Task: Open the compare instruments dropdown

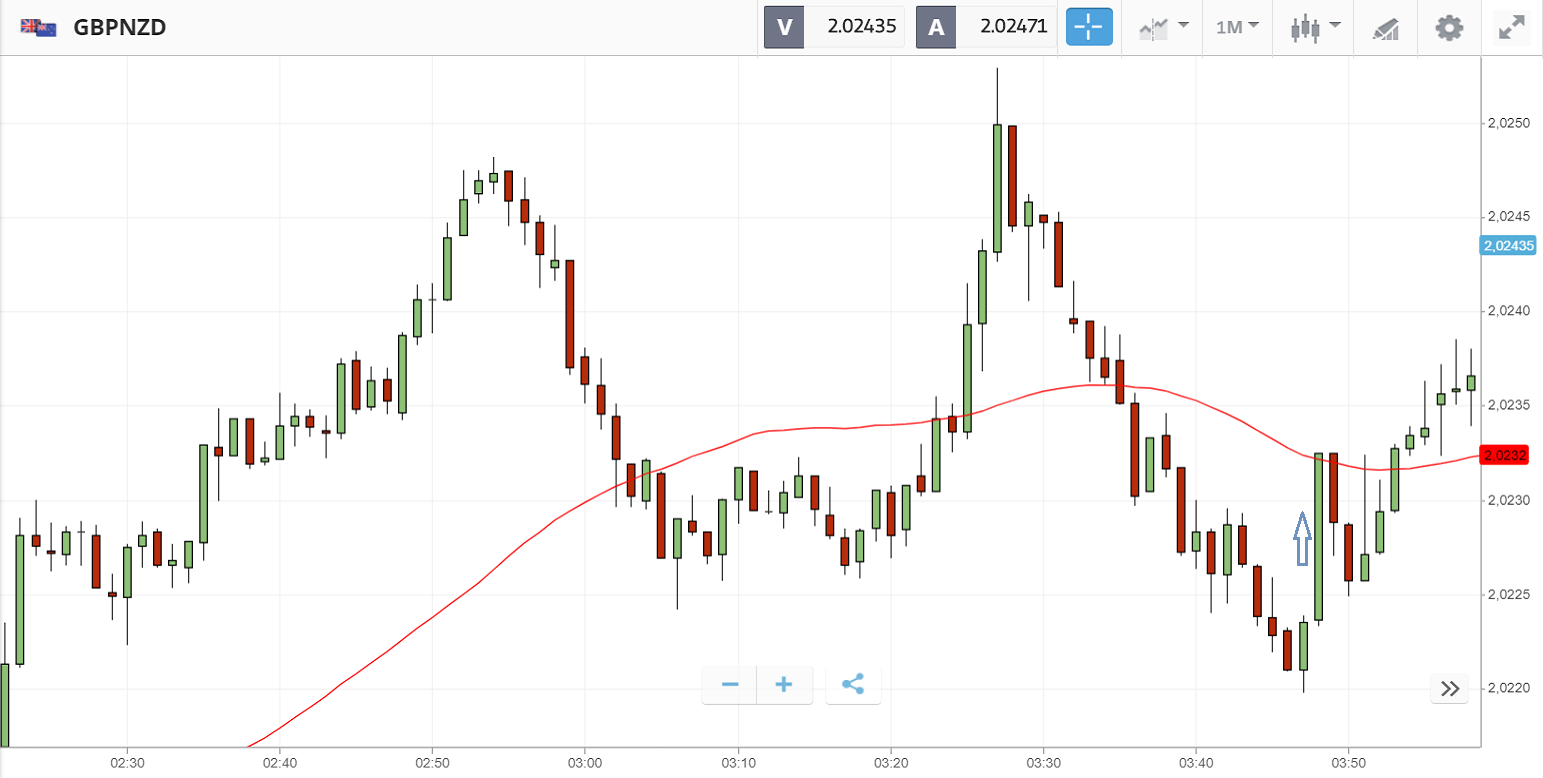Action: [x=1164, y=27]
